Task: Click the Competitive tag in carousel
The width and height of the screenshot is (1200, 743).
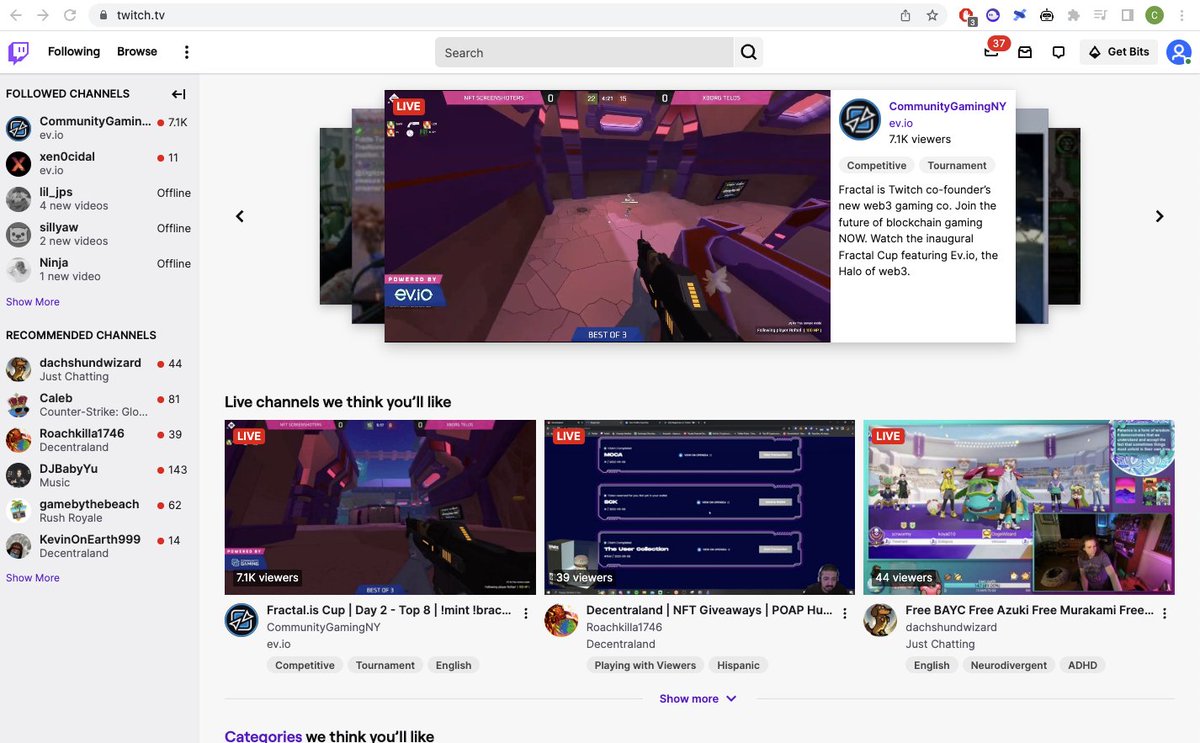Action: tap(876, 166)
